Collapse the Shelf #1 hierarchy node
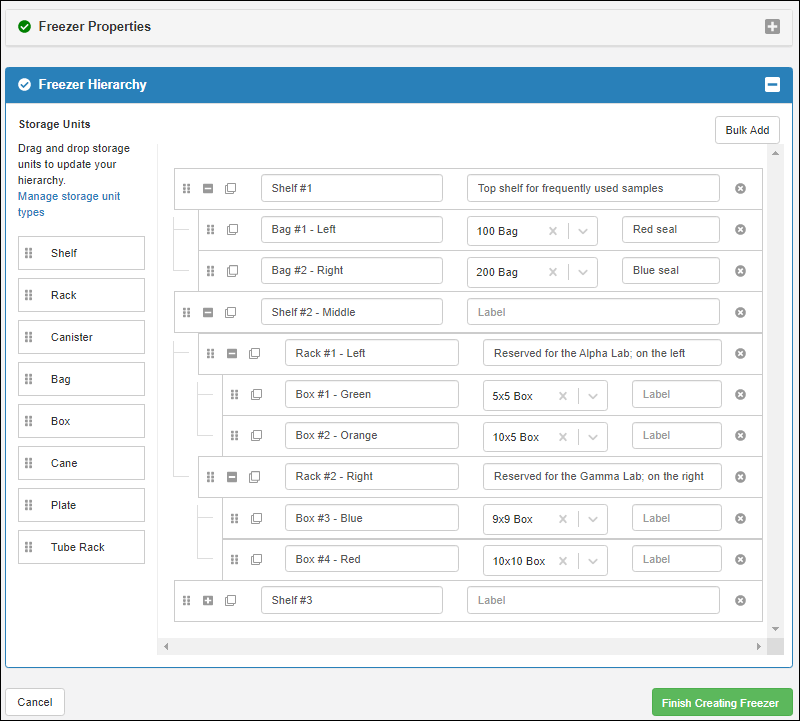The width and height of the screenshot is (800, 721). click(208, 188)
